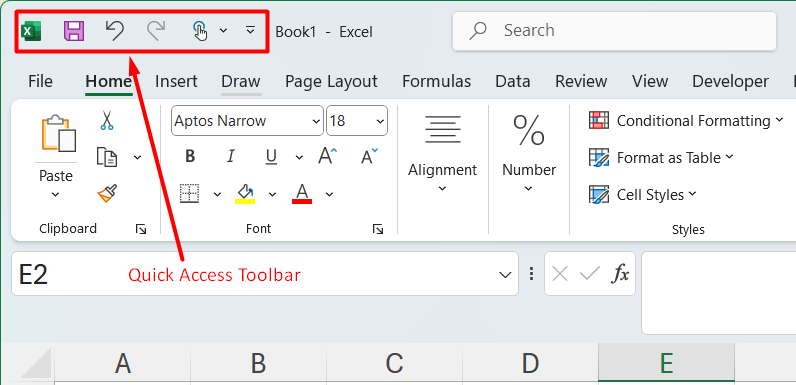Select all cells with corner triangle
Screen dimensions: 796x385
click(36, 364)
